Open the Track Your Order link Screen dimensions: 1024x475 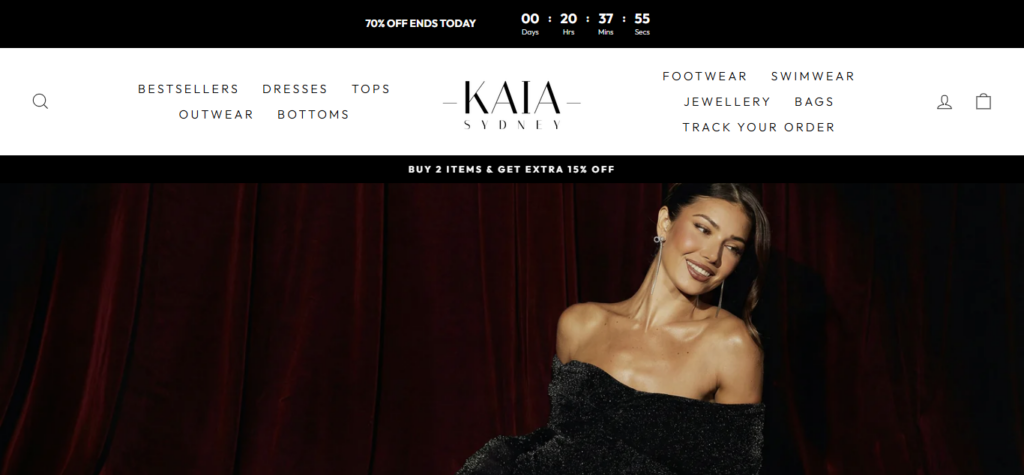click(758, 127)
